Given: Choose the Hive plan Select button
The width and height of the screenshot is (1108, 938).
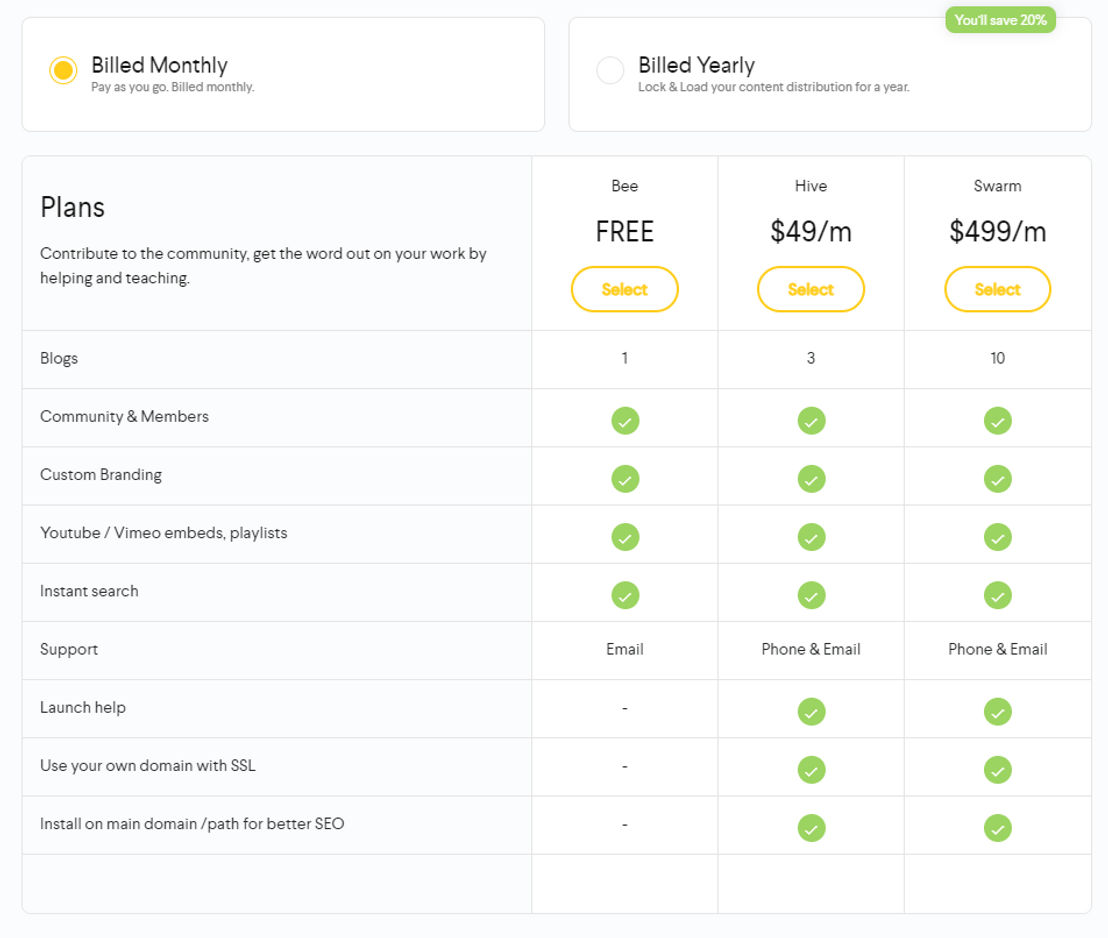Looking at the screenshot, I should pos(811,289).
